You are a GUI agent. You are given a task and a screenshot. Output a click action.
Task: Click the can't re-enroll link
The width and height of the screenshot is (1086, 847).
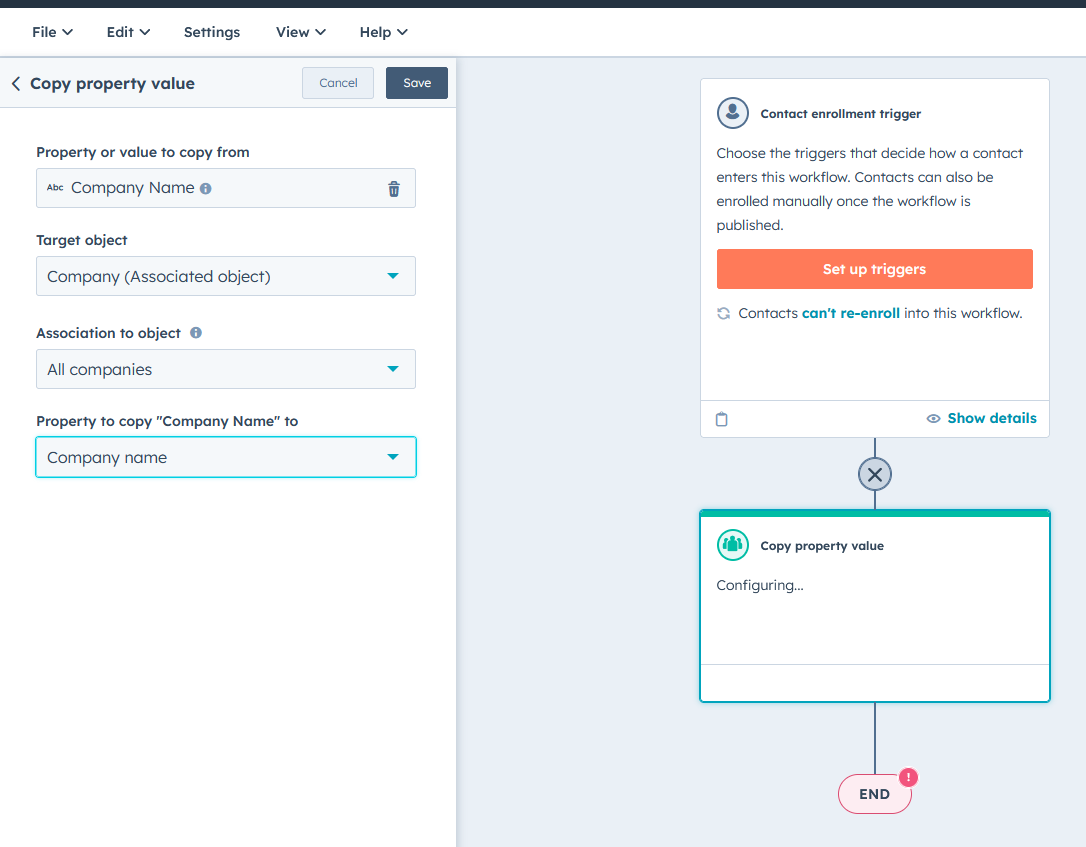pyautogui.click(x=850, y=313)
